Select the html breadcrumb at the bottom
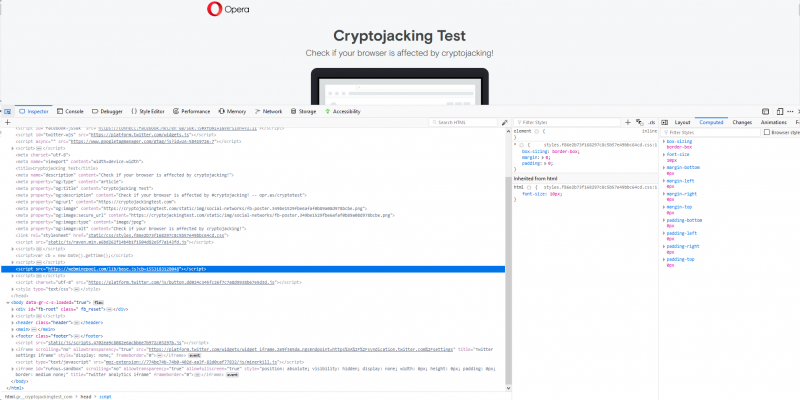 [38, 396]
